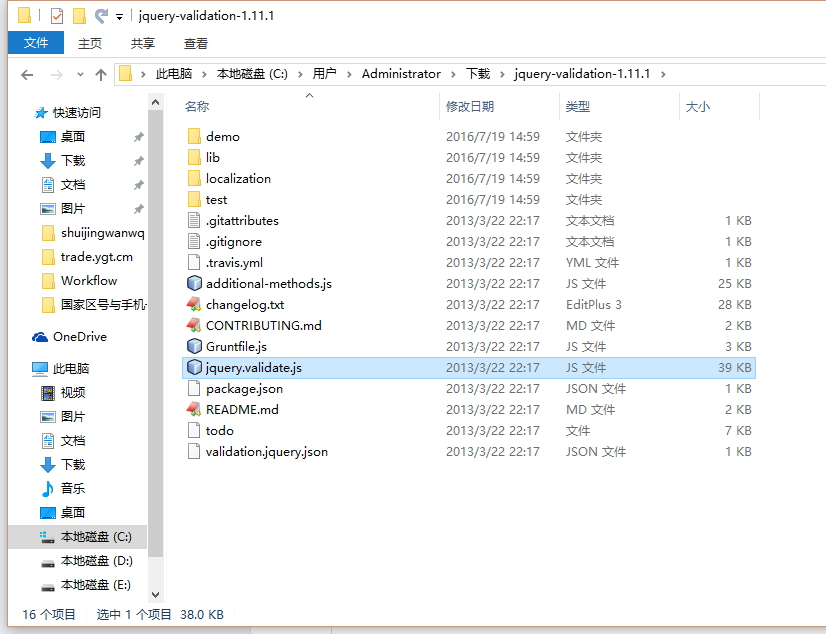Select the .gitignore file icon
The height and width of the screenshot is (634, 826).
(194, 242)
